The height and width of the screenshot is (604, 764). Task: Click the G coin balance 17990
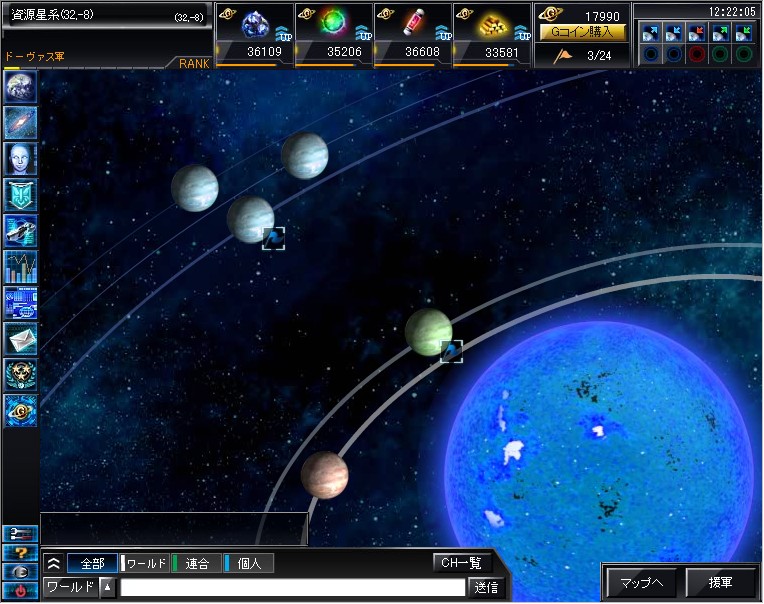(x=602, y=17)
